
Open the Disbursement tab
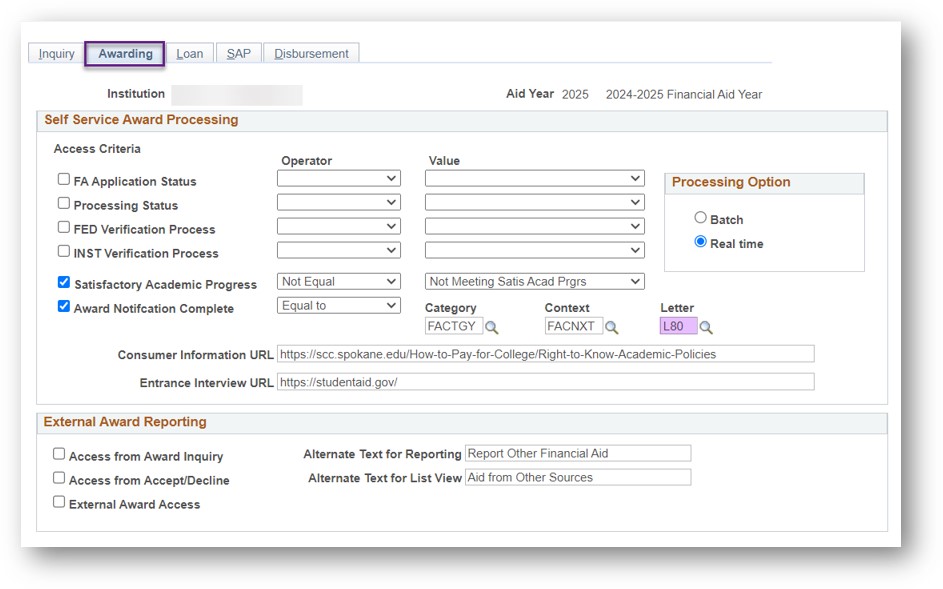click(312, 54)
